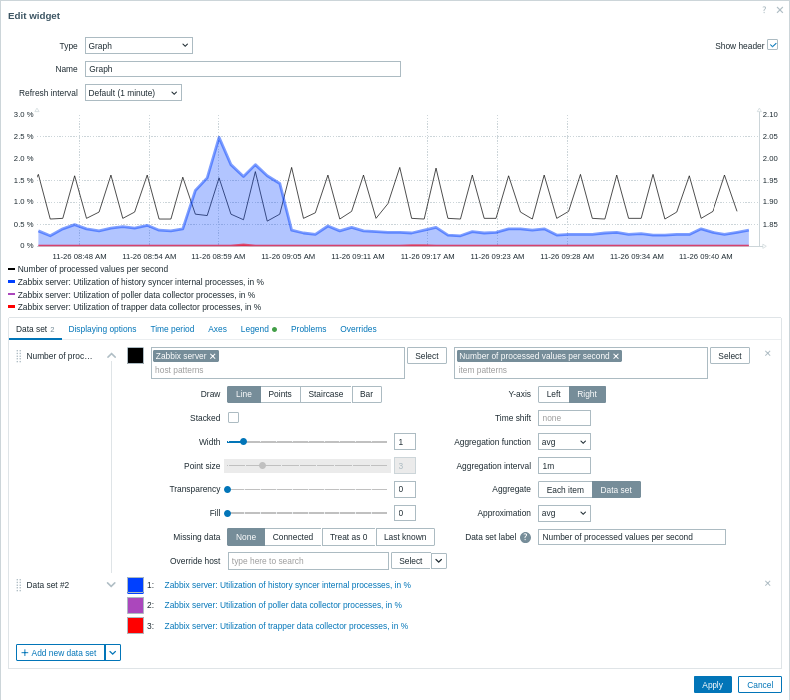Open Override host Select dropdown arrow
This screenshot has height=700, width=790.
point(439,561)
